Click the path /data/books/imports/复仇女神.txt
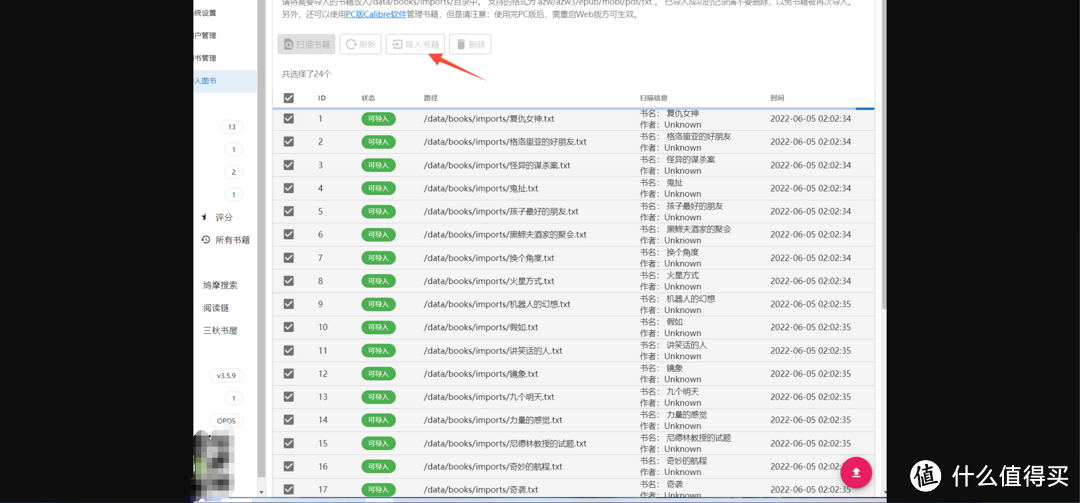Viewport: 1080px width, 503px height. pyautogui.click(x=489, y=119)
